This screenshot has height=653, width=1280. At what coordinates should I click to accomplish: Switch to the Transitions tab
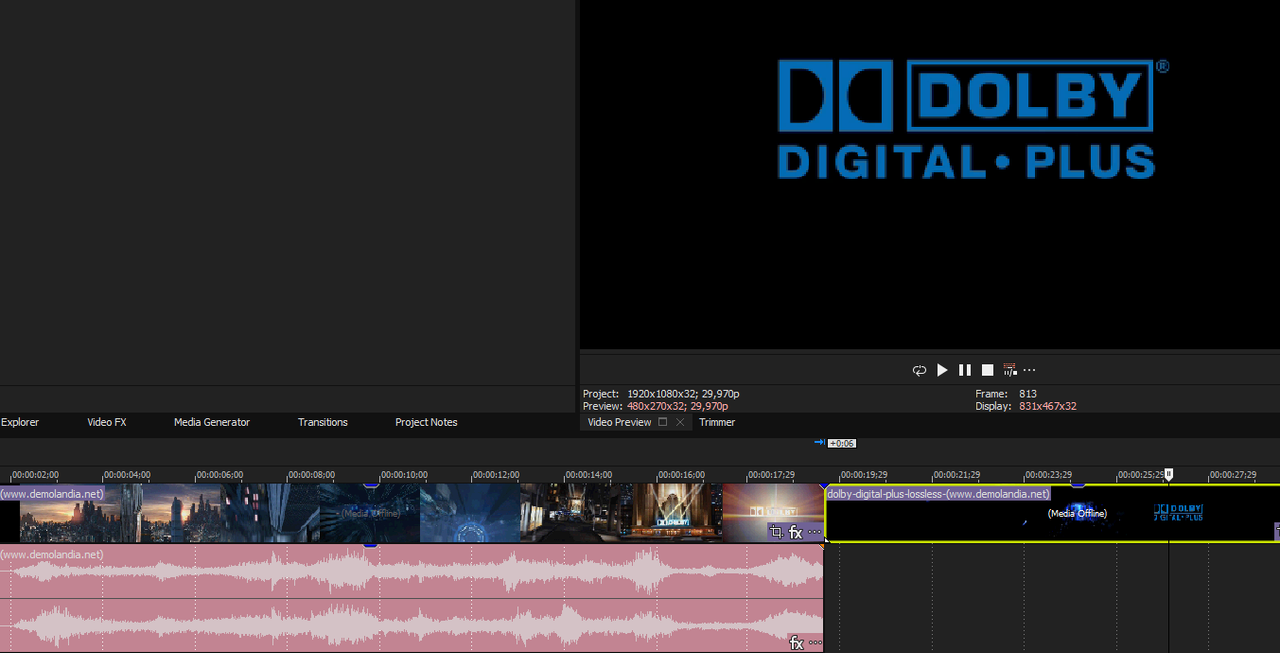pyautogui.click(x=323, y=422)
